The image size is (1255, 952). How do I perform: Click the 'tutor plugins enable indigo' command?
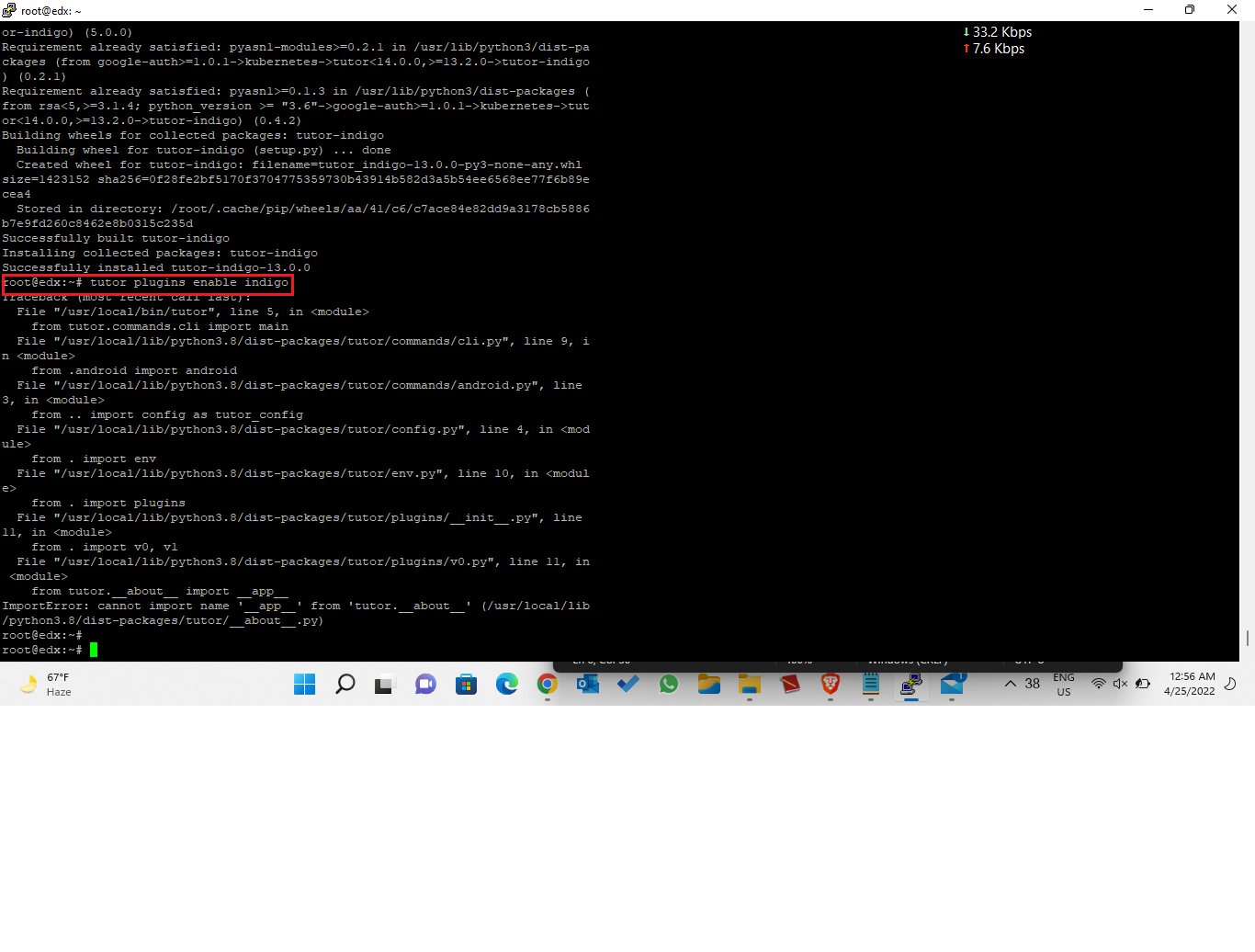[x=189, y=282]
